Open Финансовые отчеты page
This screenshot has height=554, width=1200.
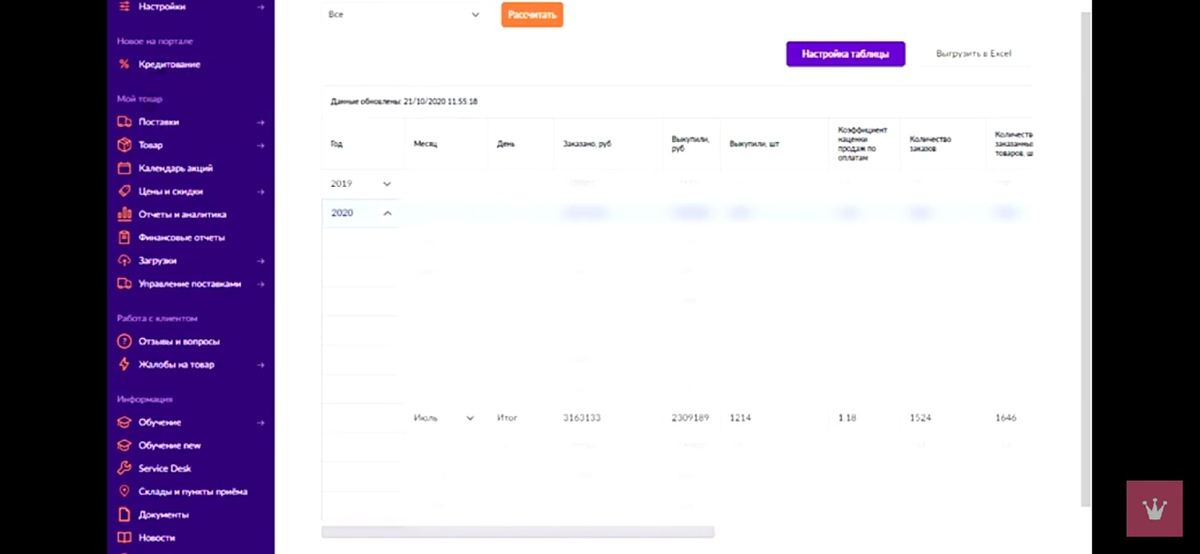pyautogui.click(x=182, y=237)
